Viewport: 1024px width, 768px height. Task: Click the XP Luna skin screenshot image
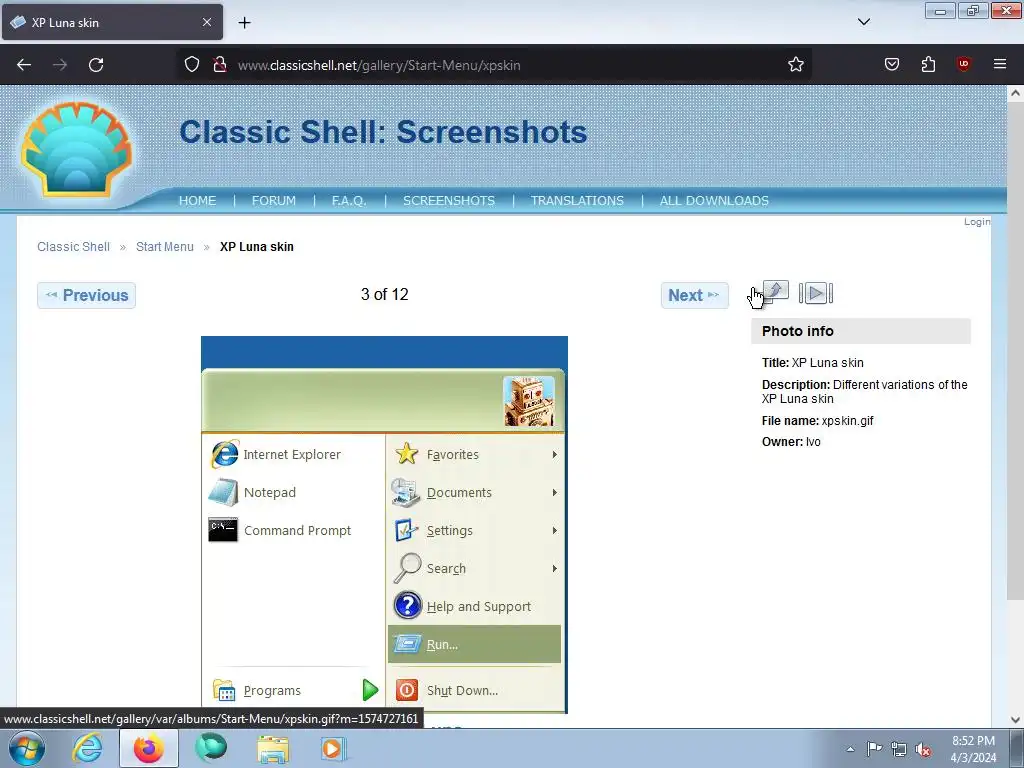(384, 524)
